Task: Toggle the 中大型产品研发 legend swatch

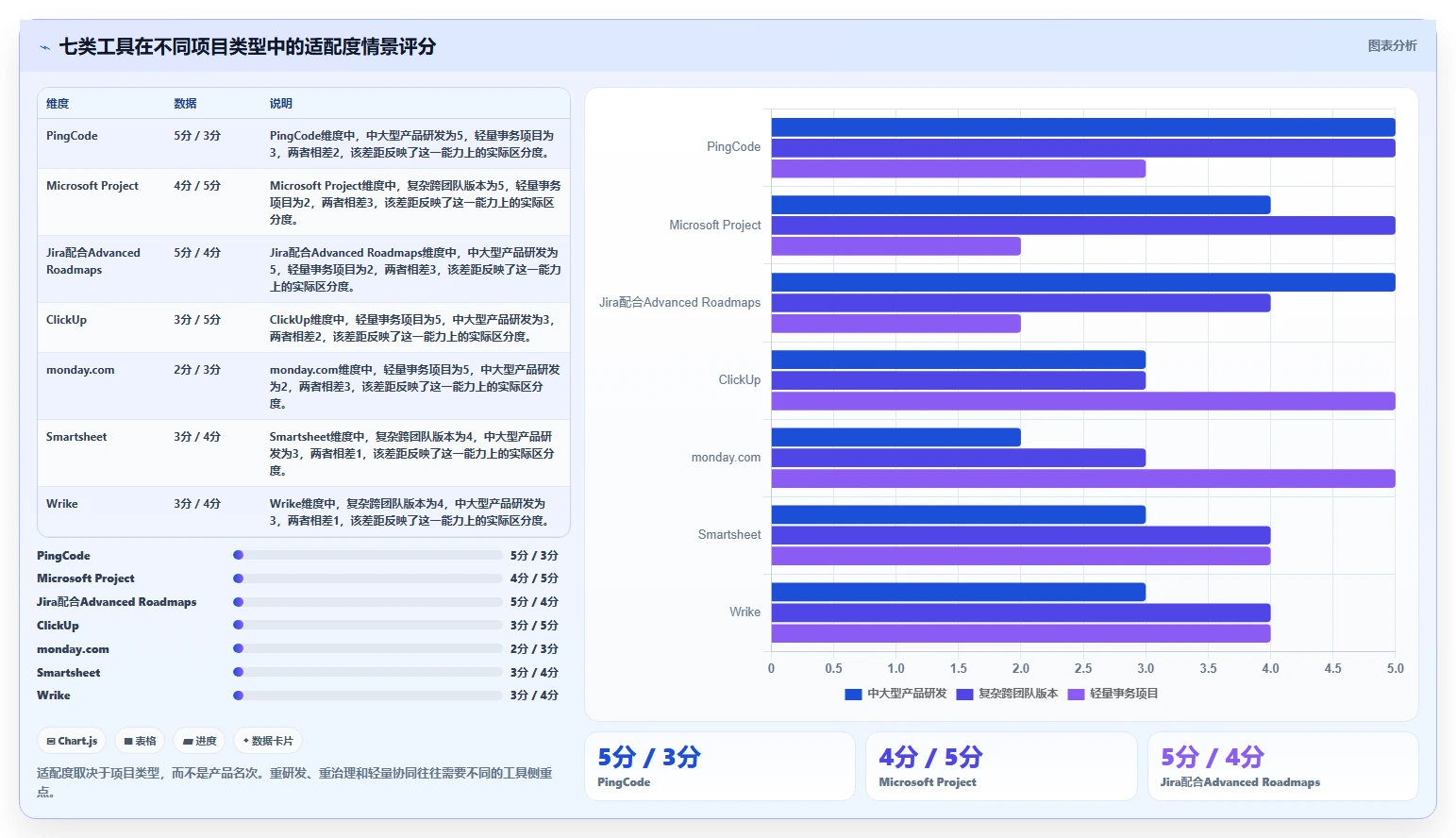Action: click(853, 694)
